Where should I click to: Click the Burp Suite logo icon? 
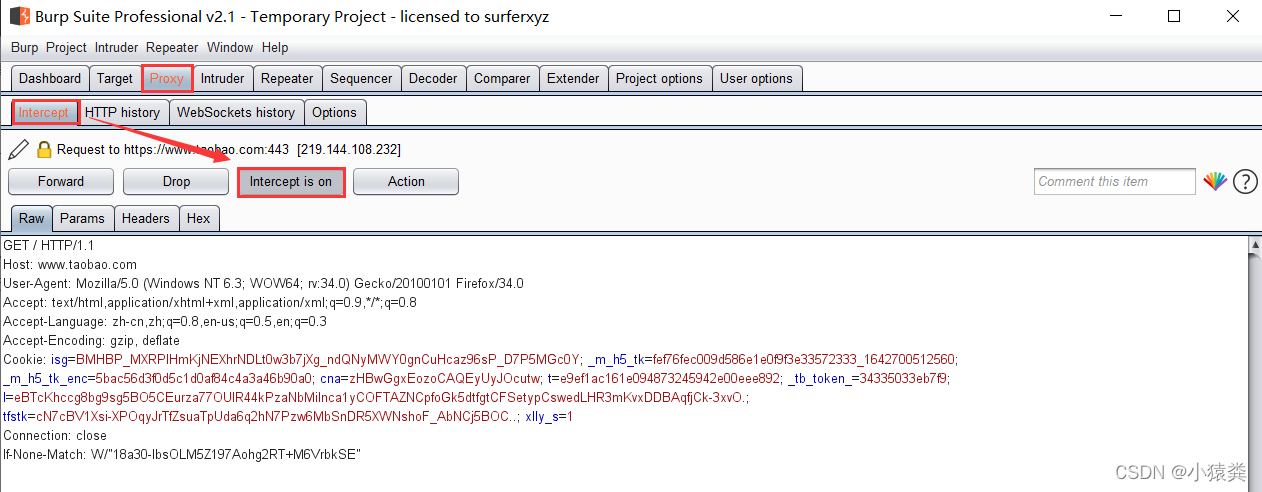point(19,16)
